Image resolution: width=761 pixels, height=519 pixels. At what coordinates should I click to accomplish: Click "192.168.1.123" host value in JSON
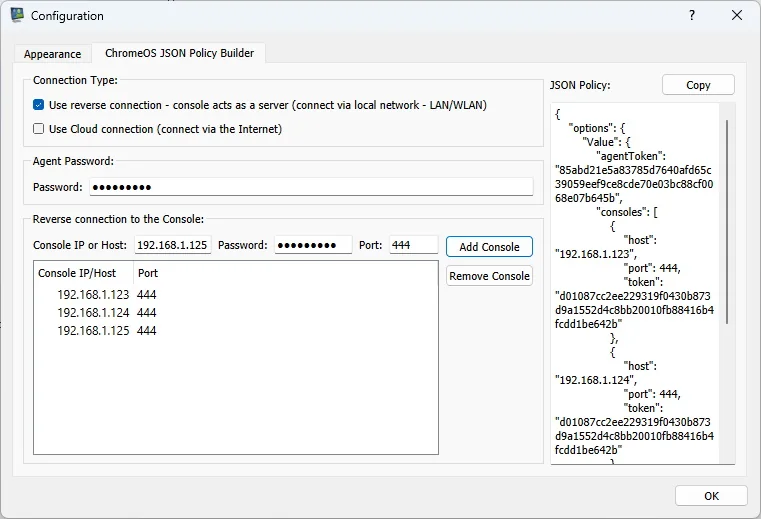coord(596,254)
